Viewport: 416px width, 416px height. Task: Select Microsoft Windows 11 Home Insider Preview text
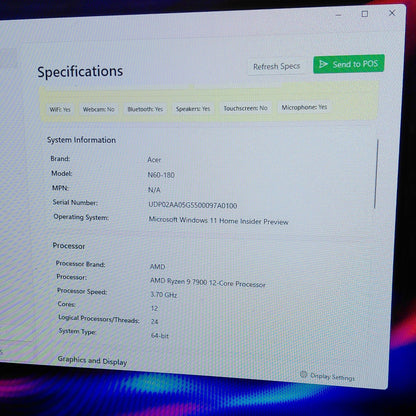click(x=218, y=220)
